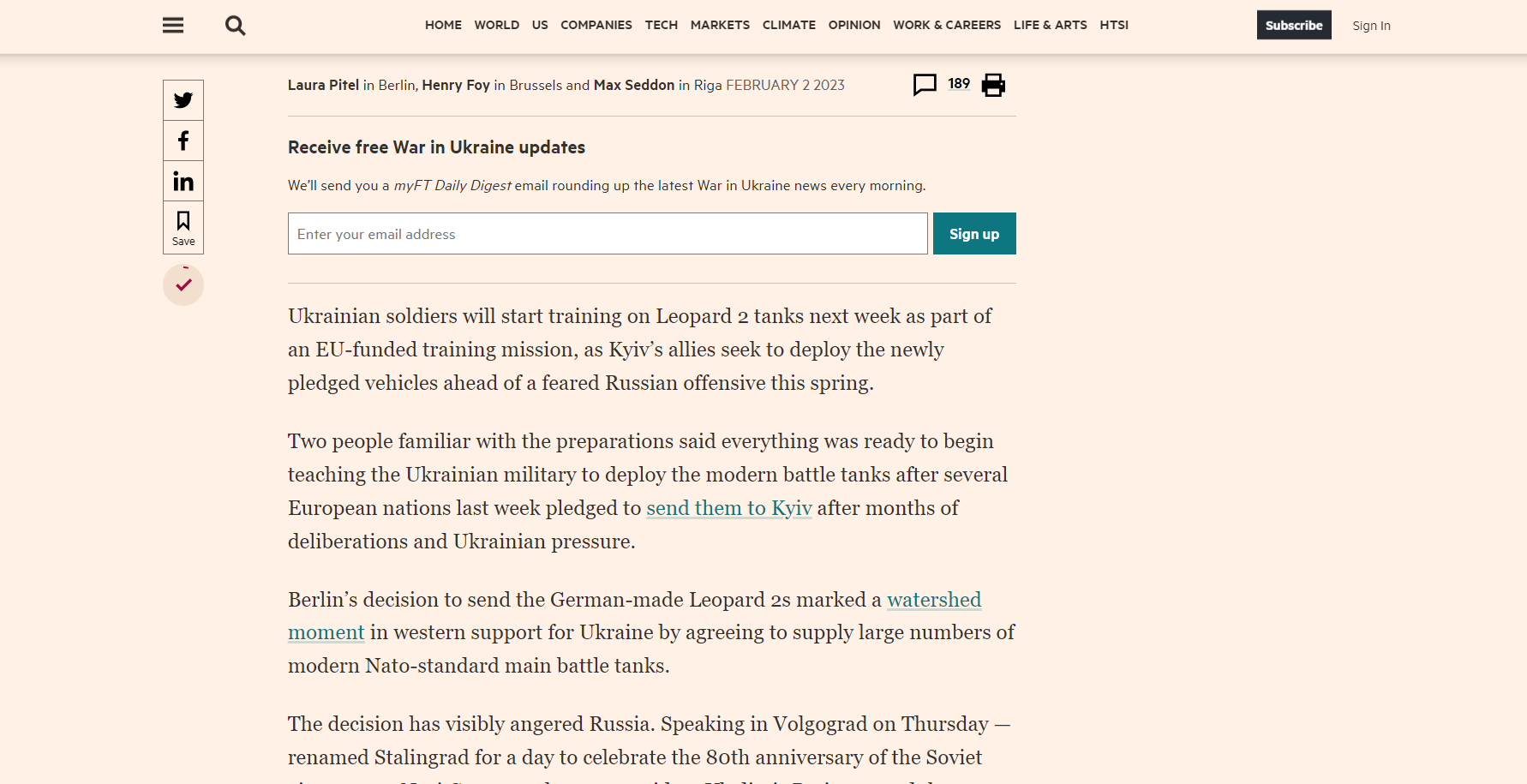
Task: Share article on LinkedIn
Action: tap(183, 181)
